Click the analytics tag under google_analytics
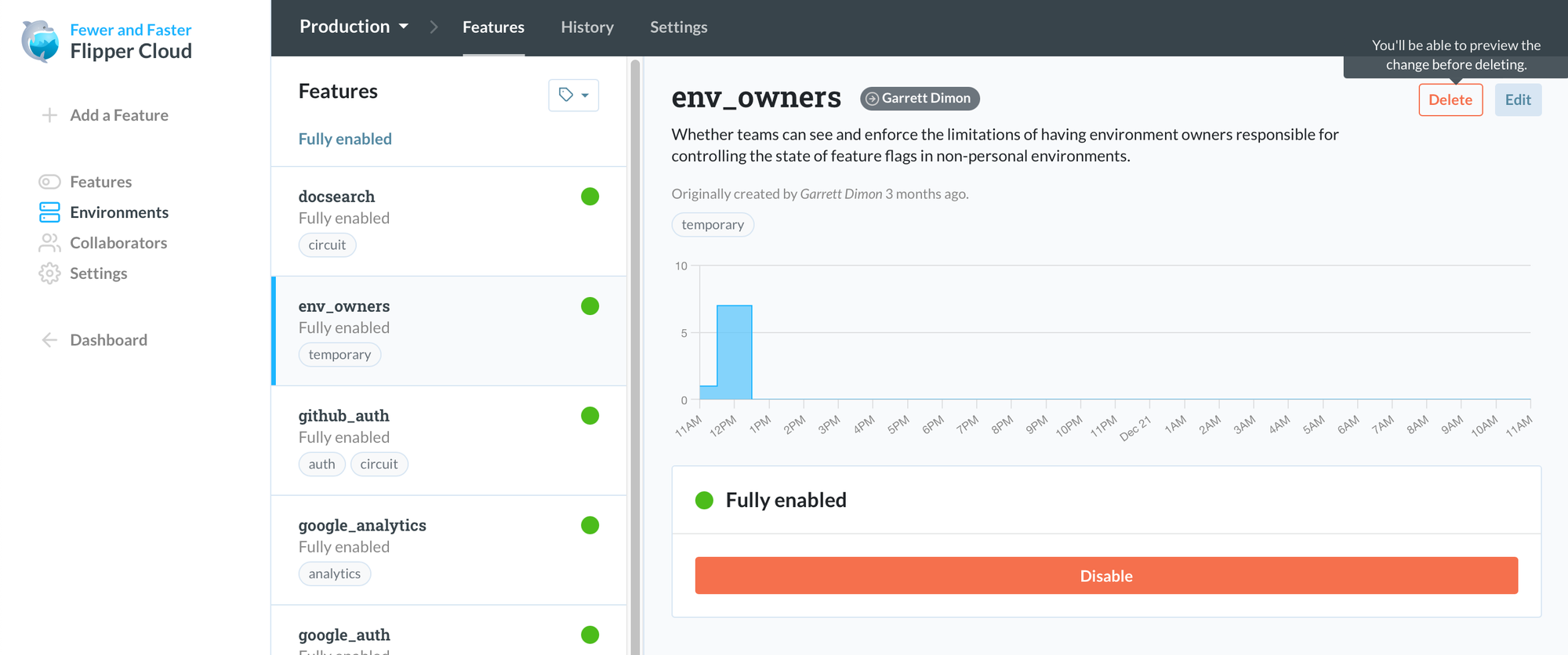 335,574
